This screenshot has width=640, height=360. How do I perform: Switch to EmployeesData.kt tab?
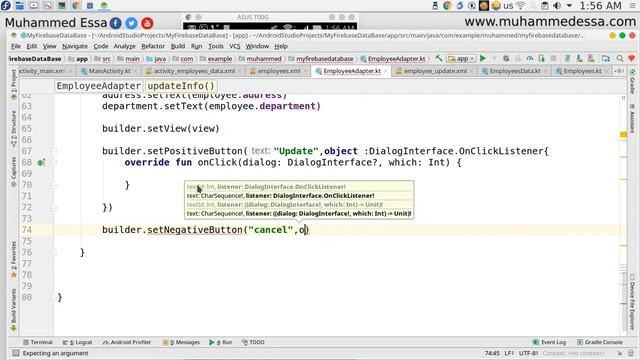point(515,71)
